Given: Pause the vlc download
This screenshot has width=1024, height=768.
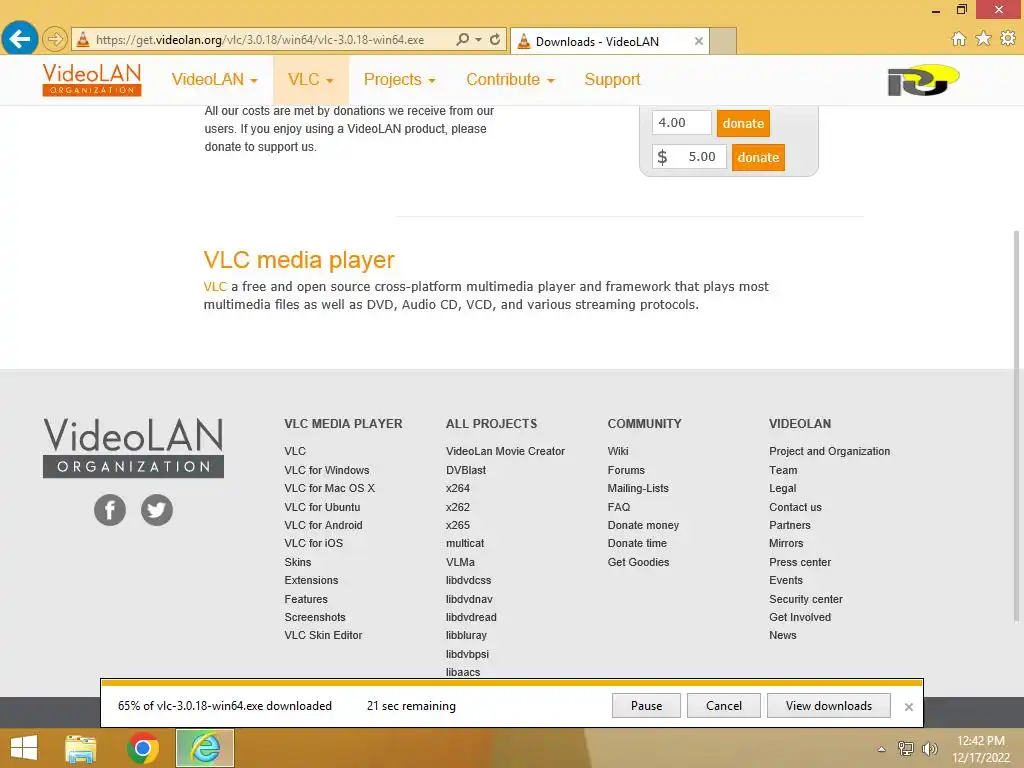Looking at the screenshot, I should [646, 706].
